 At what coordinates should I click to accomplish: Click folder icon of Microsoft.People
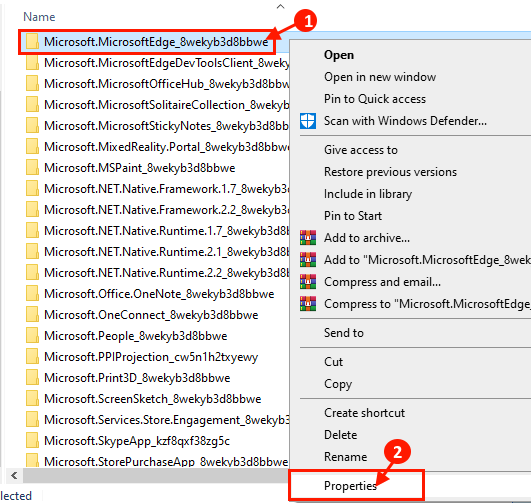pos(33,336)
